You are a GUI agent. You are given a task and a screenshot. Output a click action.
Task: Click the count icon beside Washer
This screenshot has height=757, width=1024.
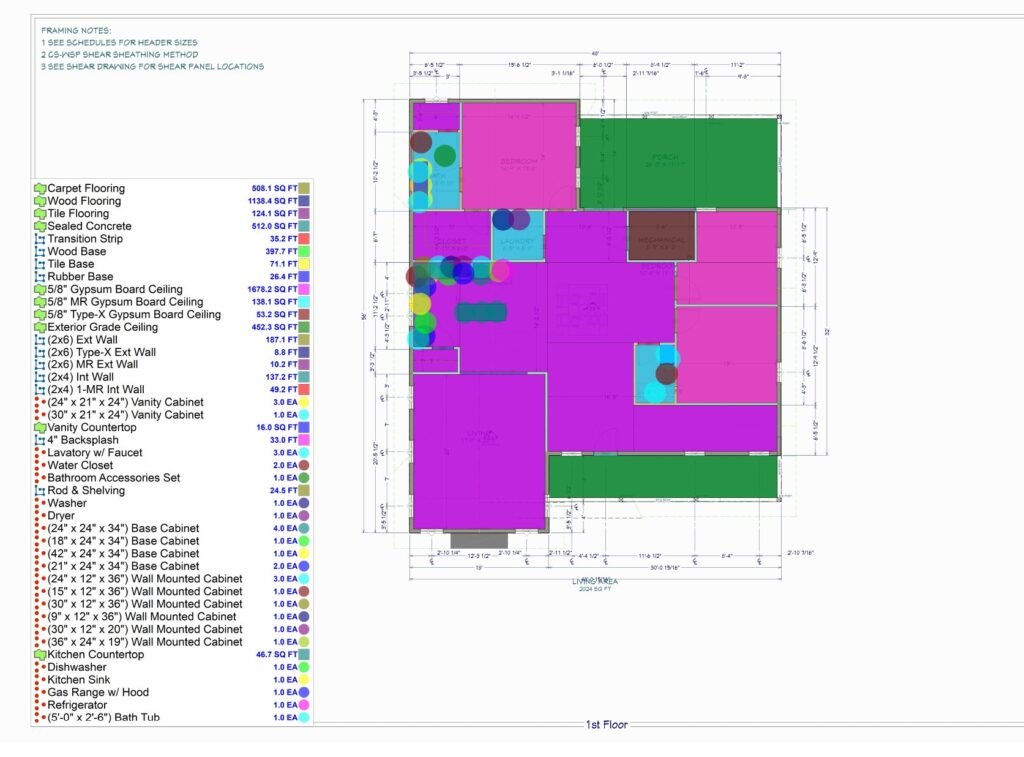40,504
